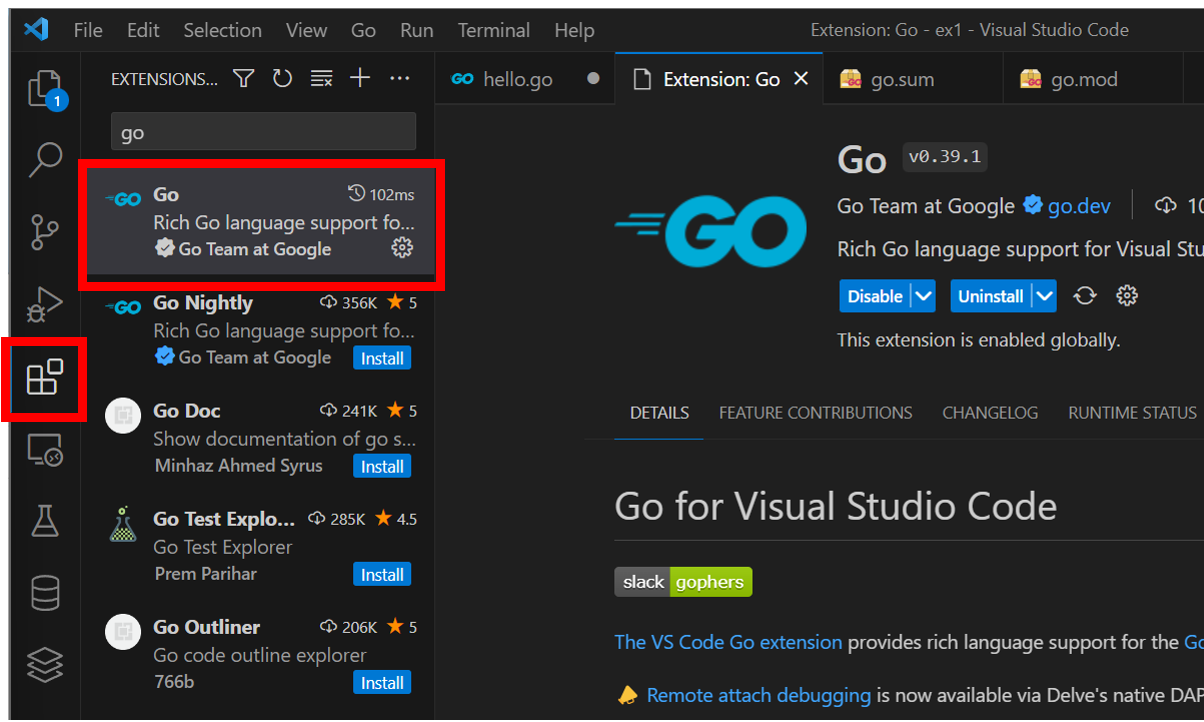Select the DETAILS tab
This screenshot has width=1204, height=722.
pos(659,412)
